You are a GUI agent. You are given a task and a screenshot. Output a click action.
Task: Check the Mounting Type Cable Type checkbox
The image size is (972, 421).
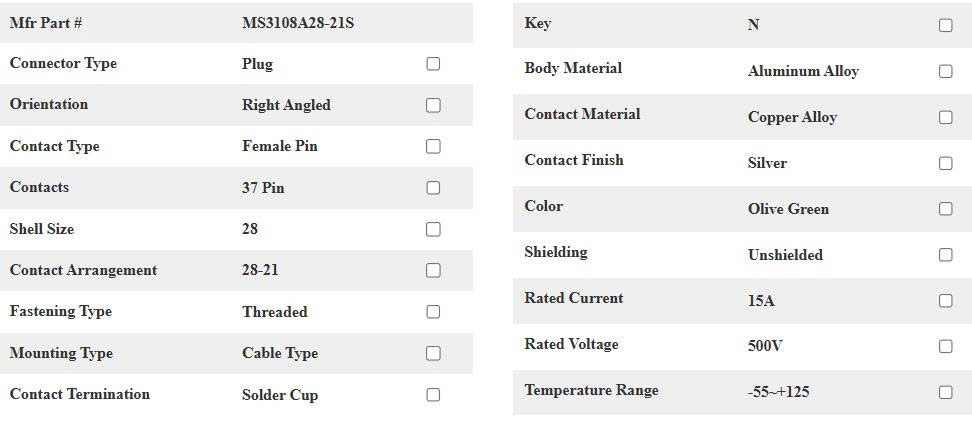point(433,353)
